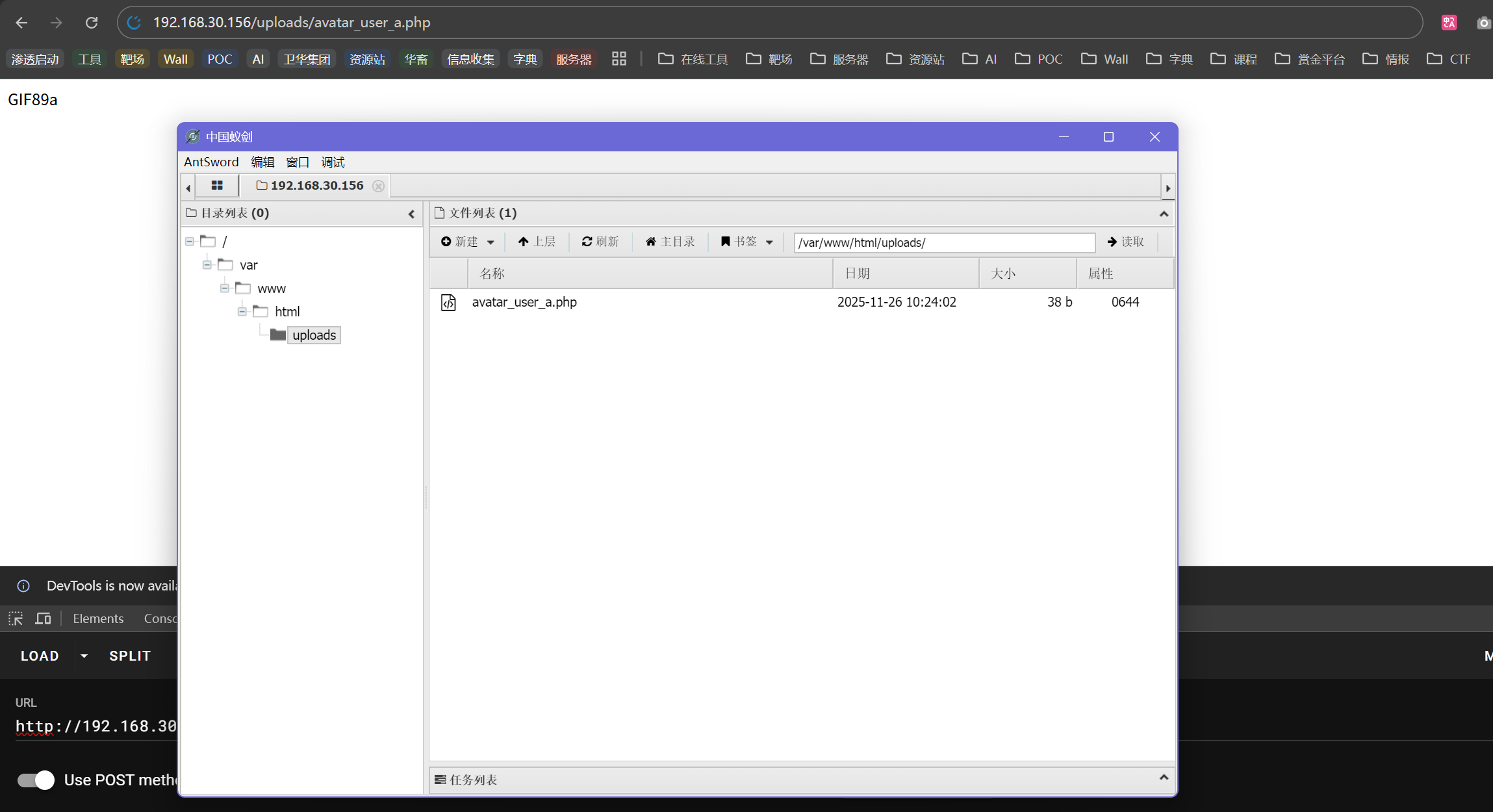Open the 编辑 menu

point(262,162)
